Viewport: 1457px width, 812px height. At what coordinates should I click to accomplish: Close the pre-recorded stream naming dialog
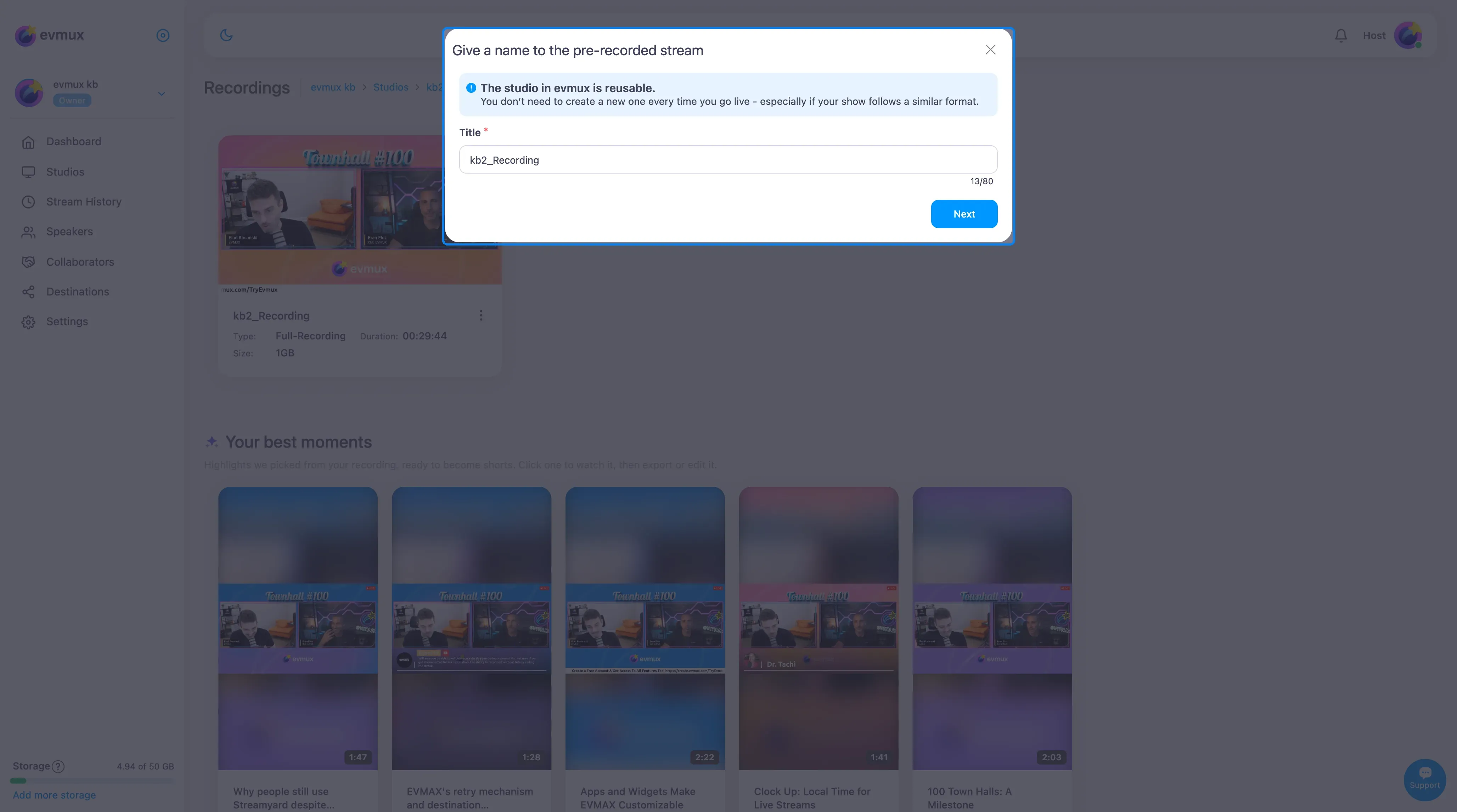click(990, 50)
